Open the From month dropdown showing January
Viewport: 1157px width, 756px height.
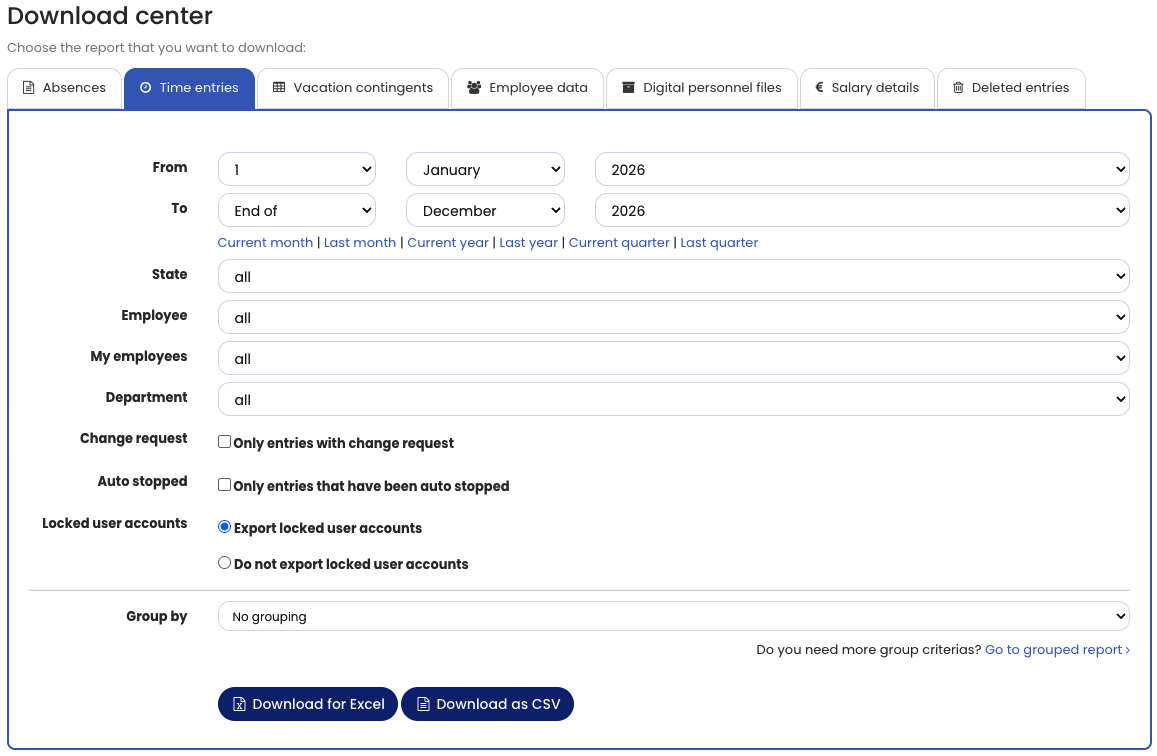point(485,170)
